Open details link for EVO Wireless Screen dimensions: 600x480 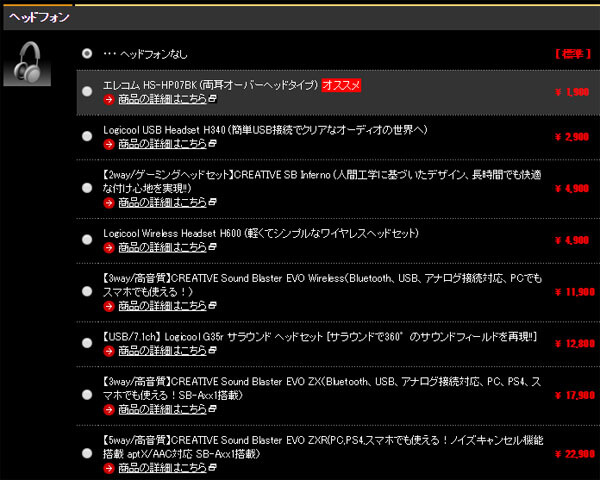pyautogui.click(x=163, y=306)
